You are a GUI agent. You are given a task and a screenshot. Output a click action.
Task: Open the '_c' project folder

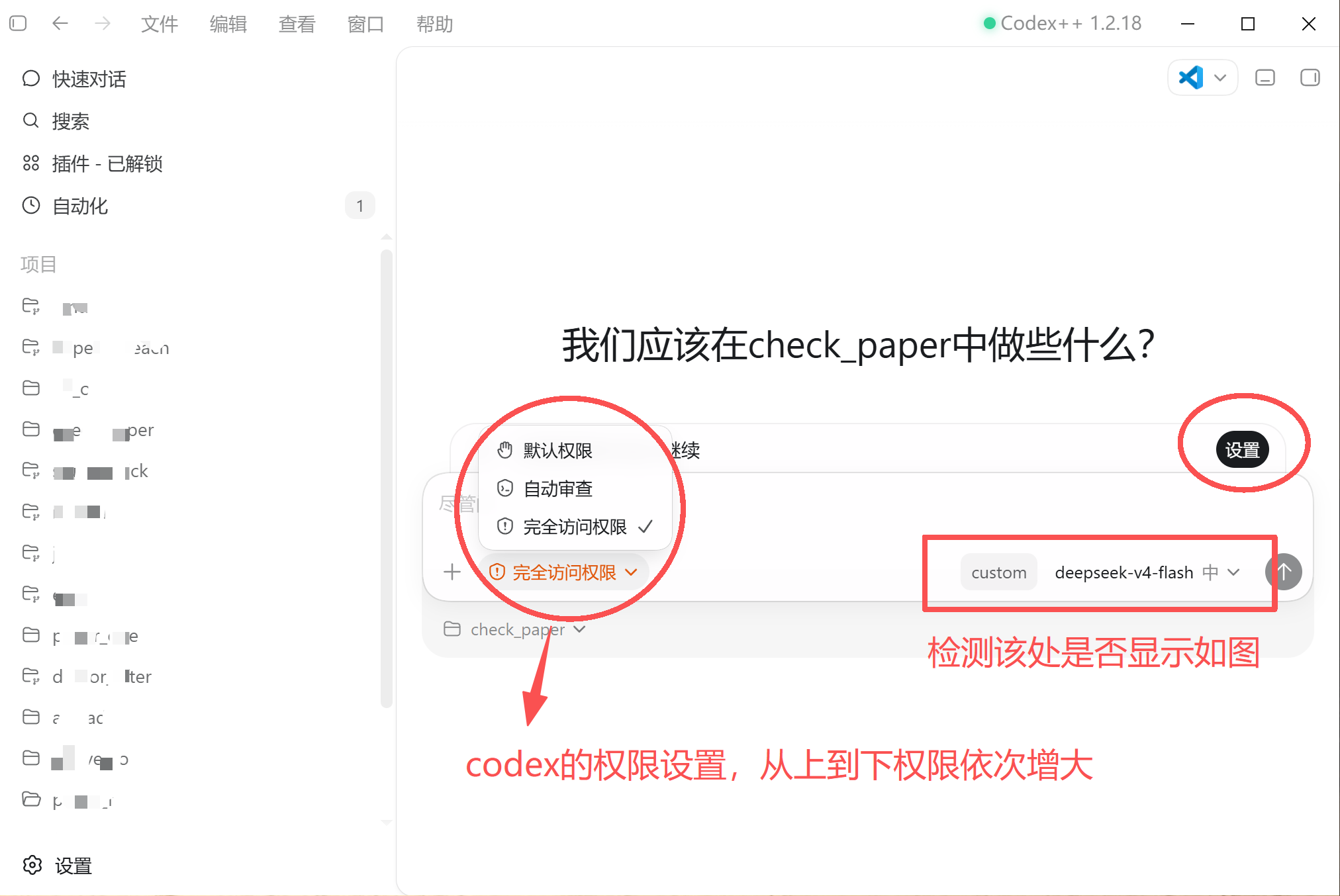pos(196,388)
